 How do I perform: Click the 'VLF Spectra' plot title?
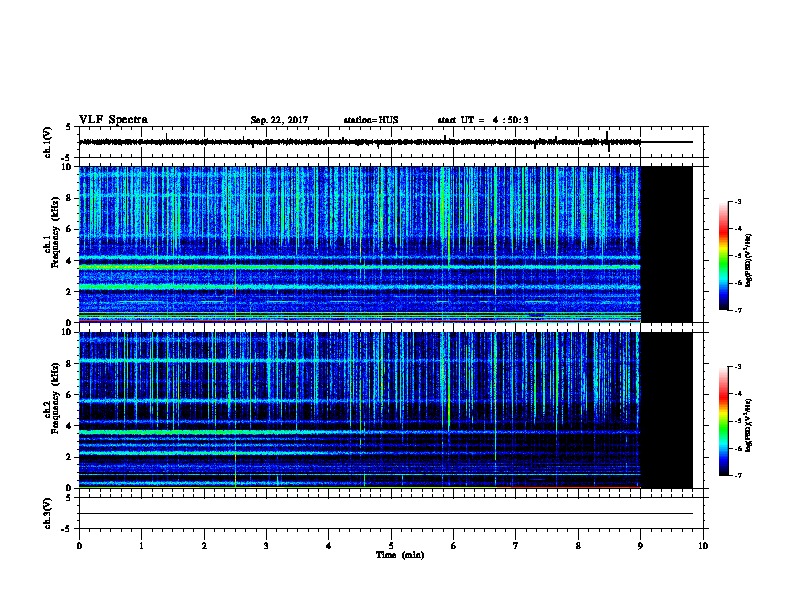click(113, 120)
